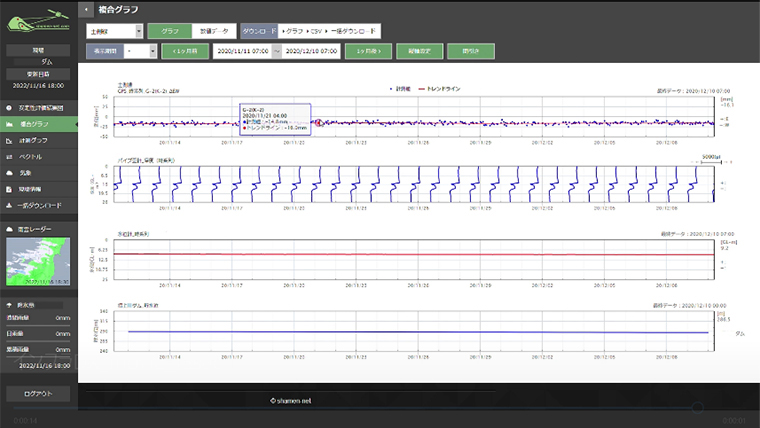Screen dimensions: 760x428
Task: Open the weather page with the cloud icon
Action: tap(39, 173)
